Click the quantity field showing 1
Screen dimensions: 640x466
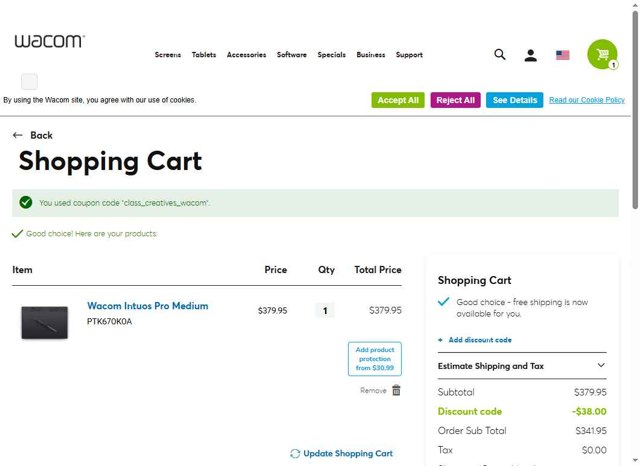325,311
